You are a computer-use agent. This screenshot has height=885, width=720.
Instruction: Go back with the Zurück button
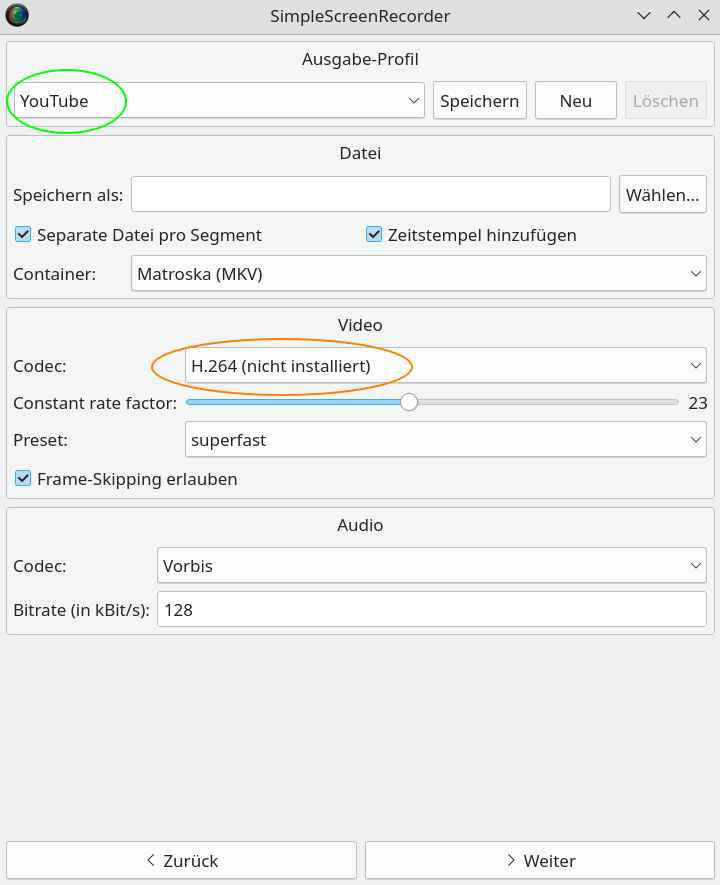pyautogui.click(x=182, y=861)
